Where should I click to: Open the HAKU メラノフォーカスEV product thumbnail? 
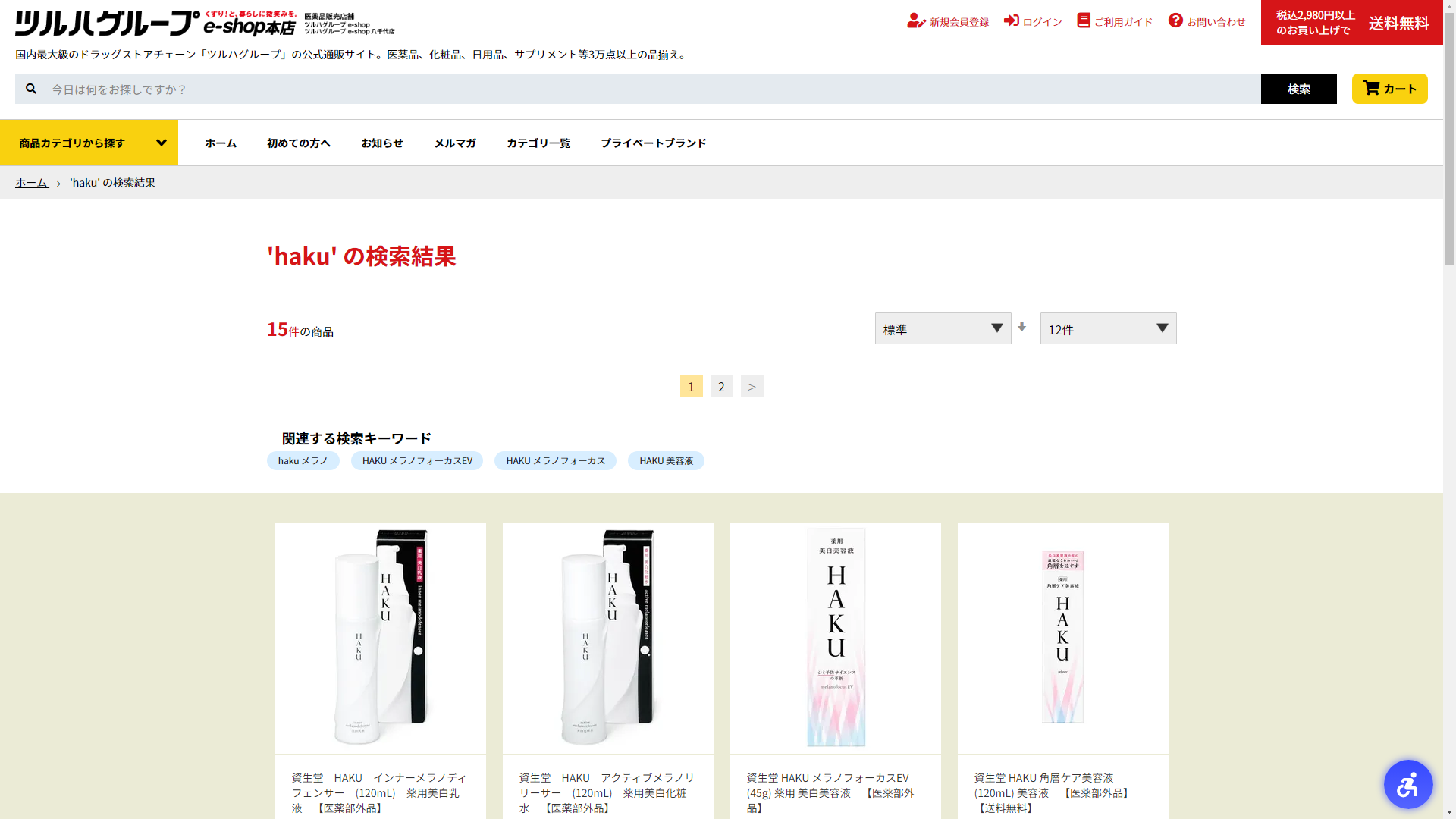click(835, 638)
